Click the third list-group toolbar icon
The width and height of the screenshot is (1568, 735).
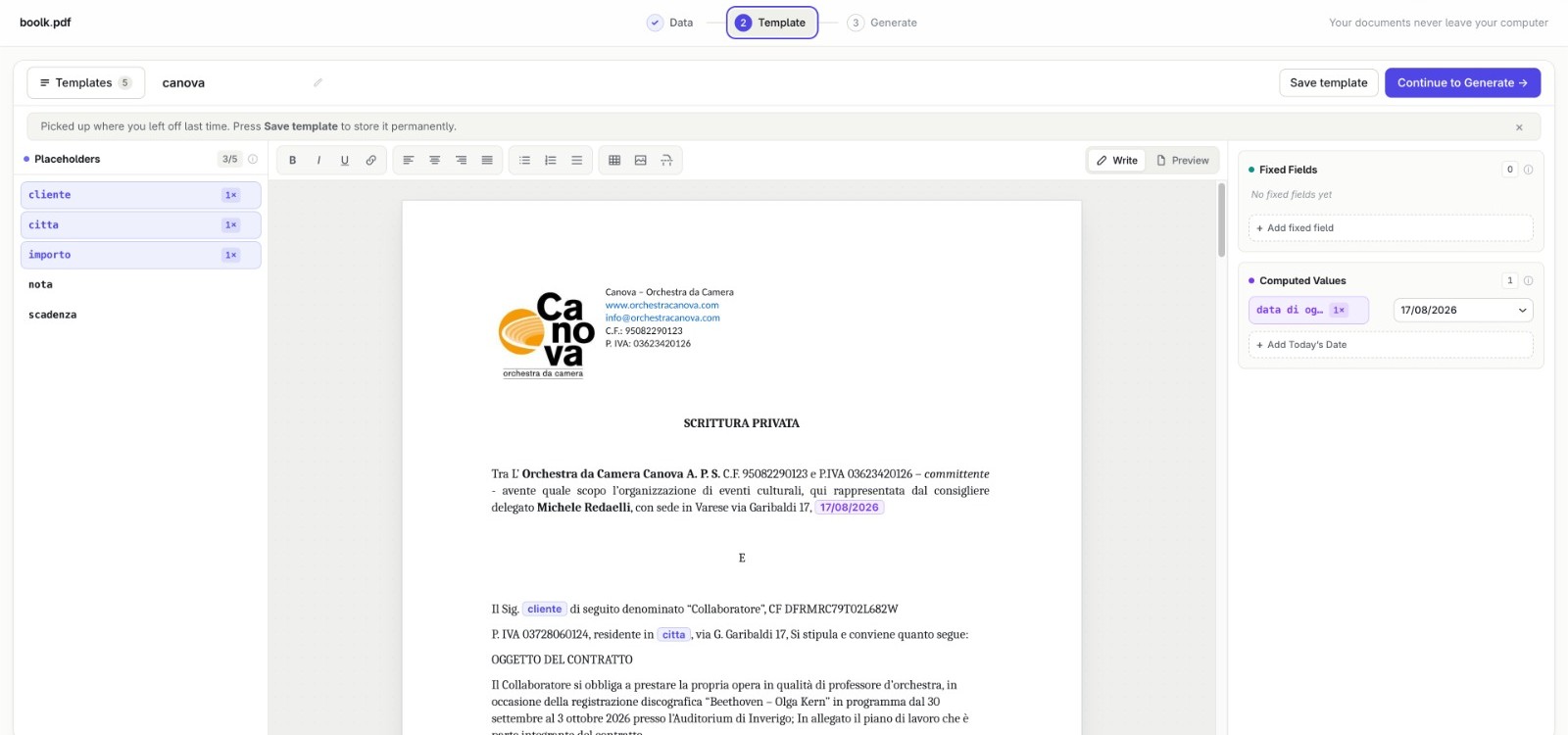point(576,161)
